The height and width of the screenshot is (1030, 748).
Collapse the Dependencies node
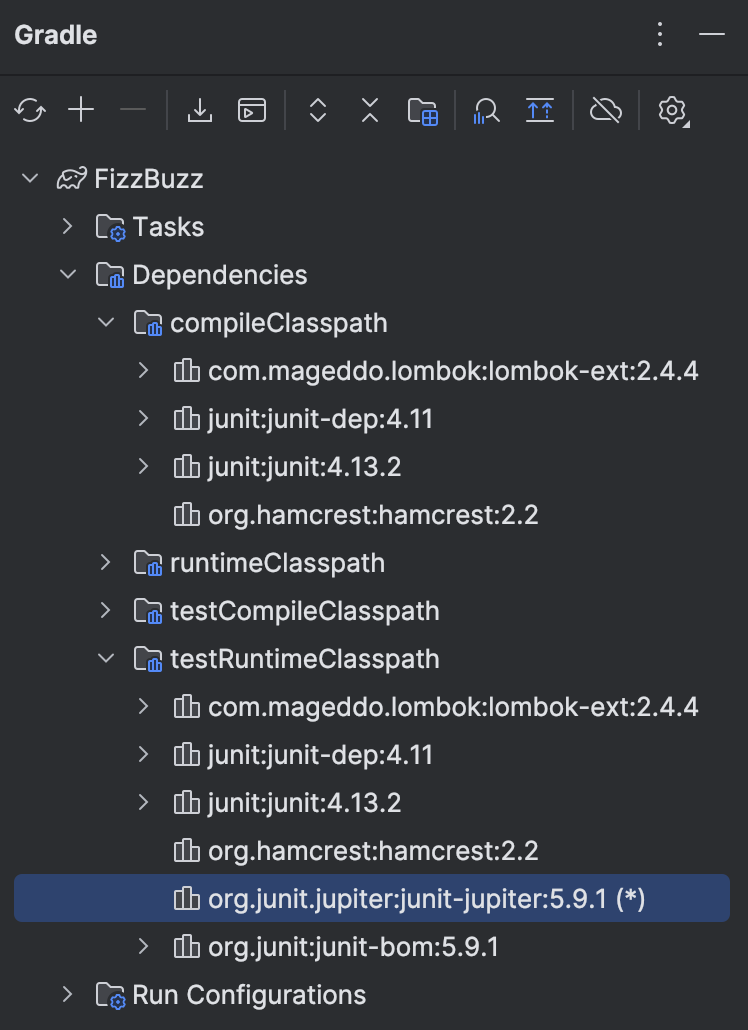67,275
